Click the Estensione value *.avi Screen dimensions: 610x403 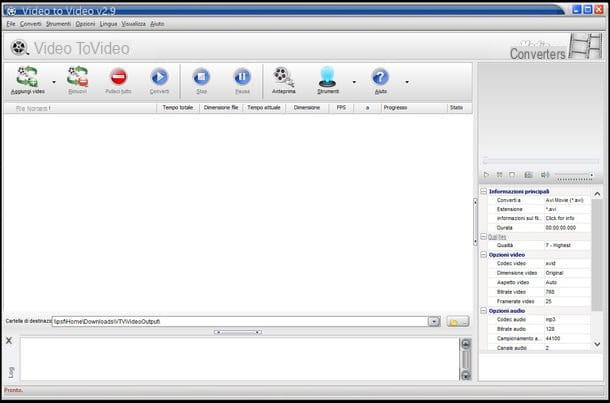[x=551, y=209]
